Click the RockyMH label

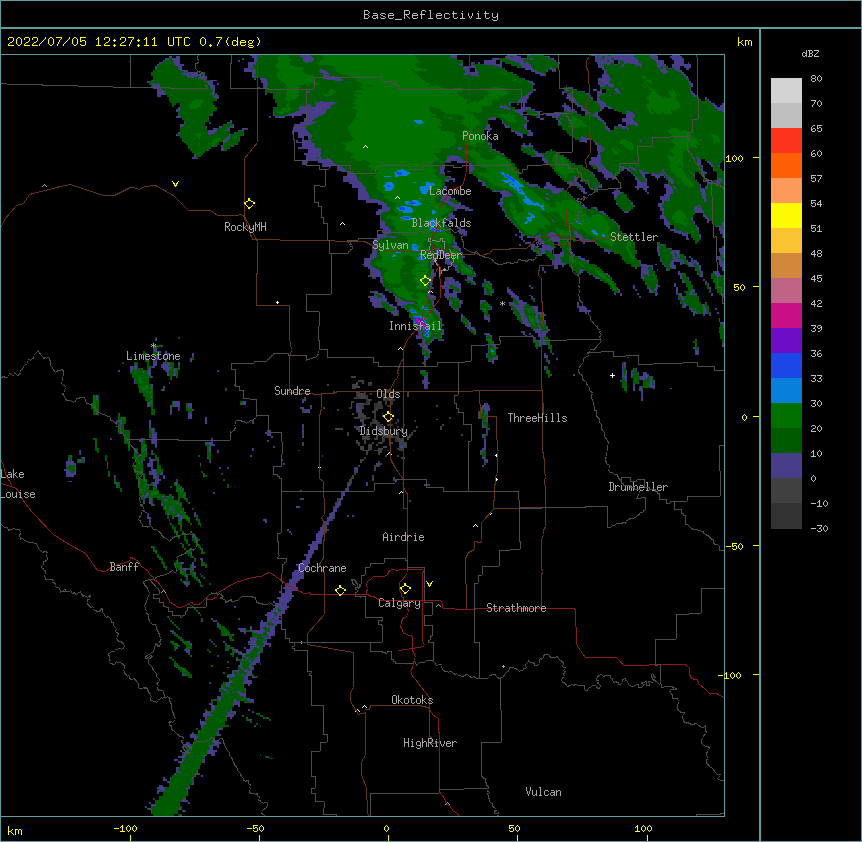pos(245,227)
